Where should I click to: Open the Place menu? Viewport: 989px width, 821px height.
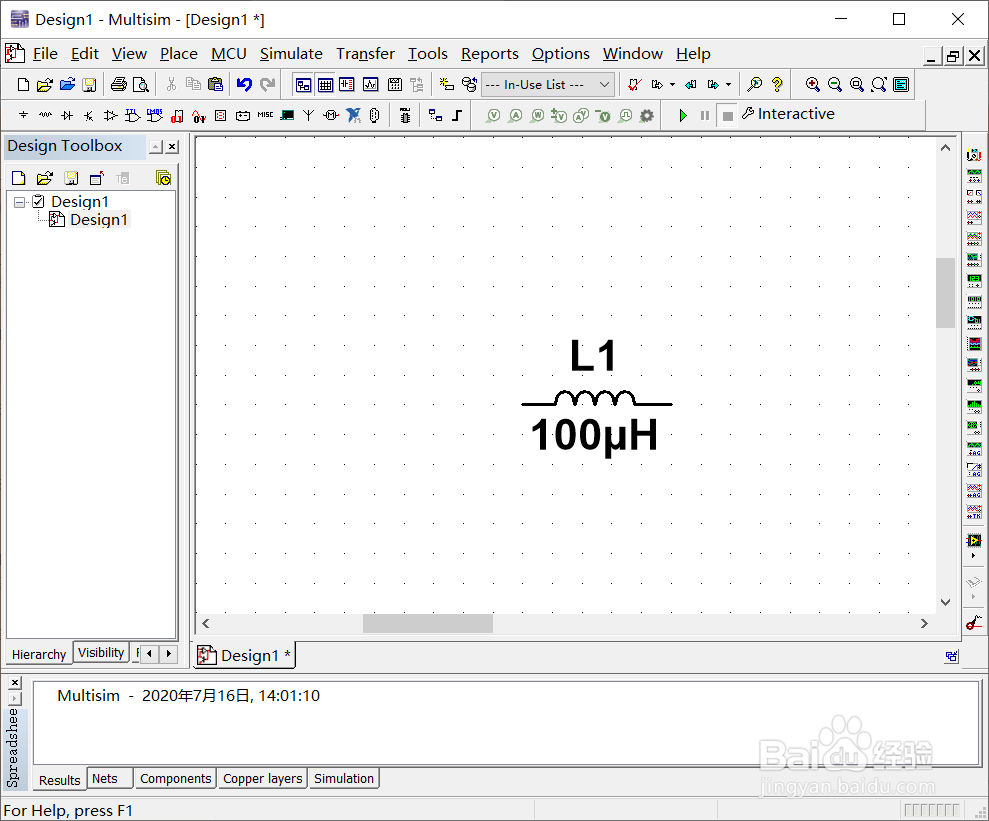(x=178, y=54)
